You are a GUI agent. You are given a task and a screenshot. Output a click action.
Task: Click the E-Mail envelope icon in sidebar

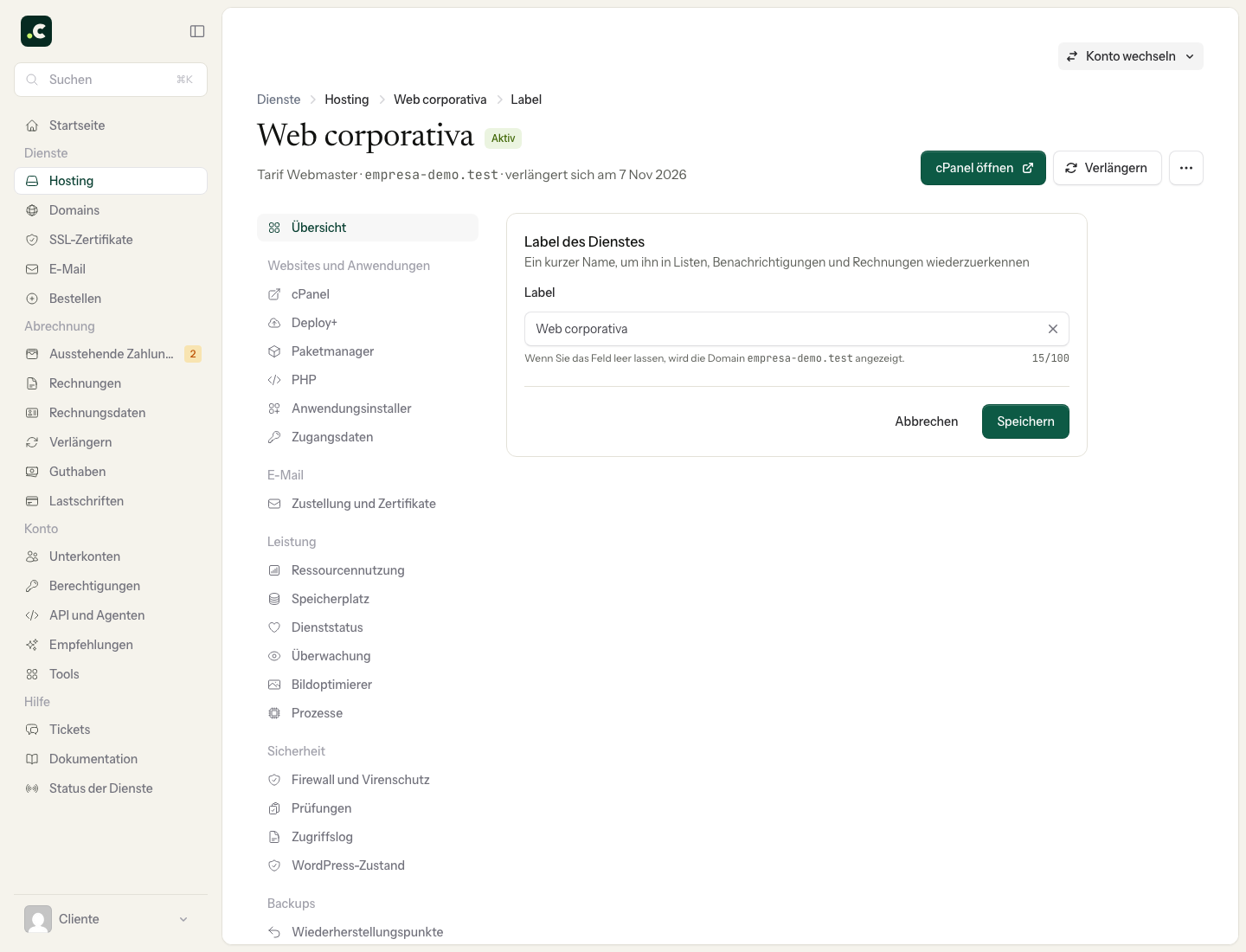point(32,269)
